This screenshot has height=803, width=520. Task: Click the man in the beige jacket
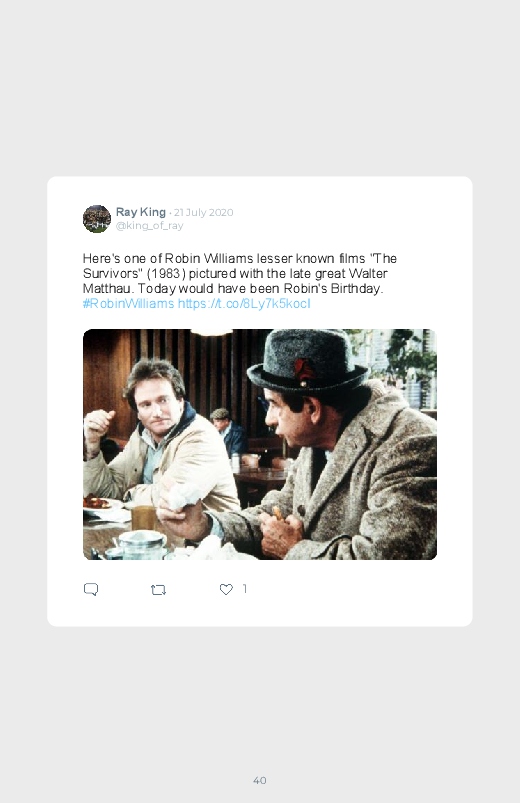159,440
